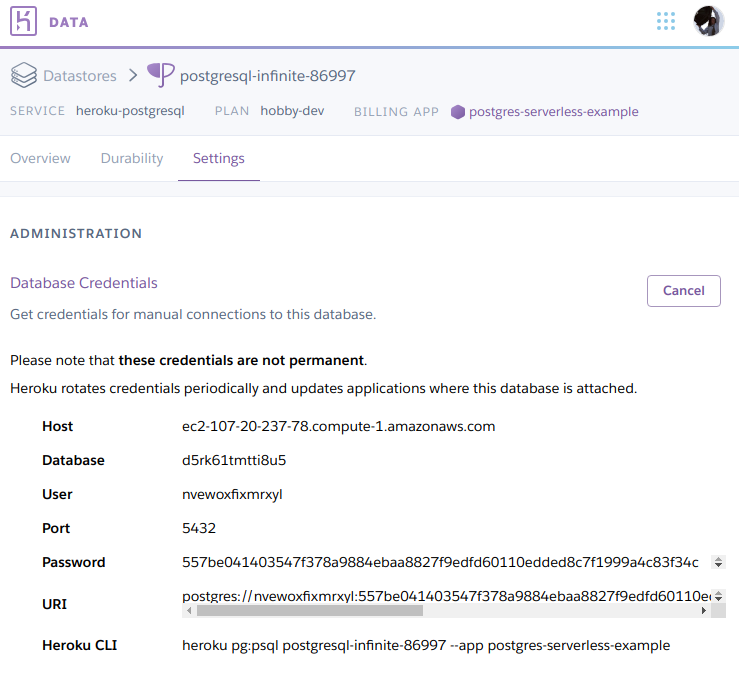
Task: Go to the Datastores breadcrumb link
Action: coord(80,76)
